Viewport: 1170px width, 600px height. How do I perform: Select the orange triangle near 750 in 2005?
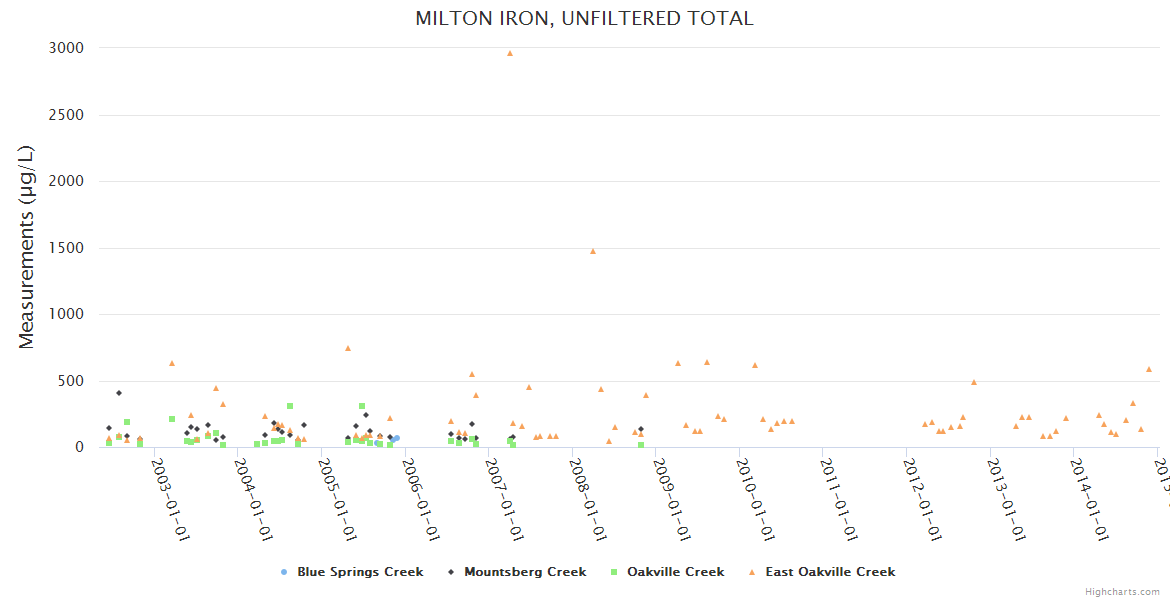pyautogui.click(x=348, y=348)
